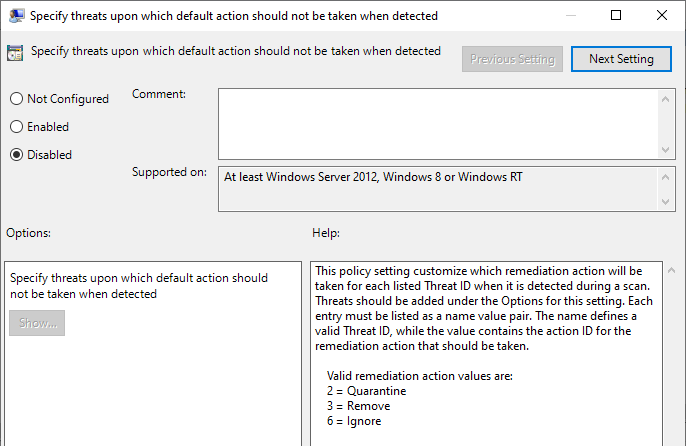Click the Group Policy icon in title bar

coord(16,16)
